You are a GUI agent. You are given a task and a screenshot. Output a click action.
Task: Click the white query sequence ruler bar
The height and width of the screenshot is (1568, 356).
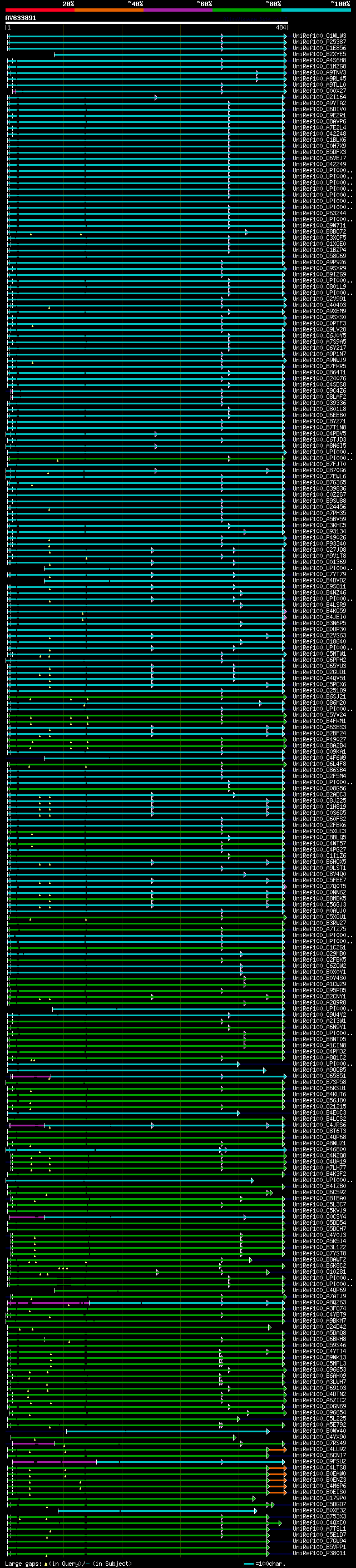tap(147, 23)
